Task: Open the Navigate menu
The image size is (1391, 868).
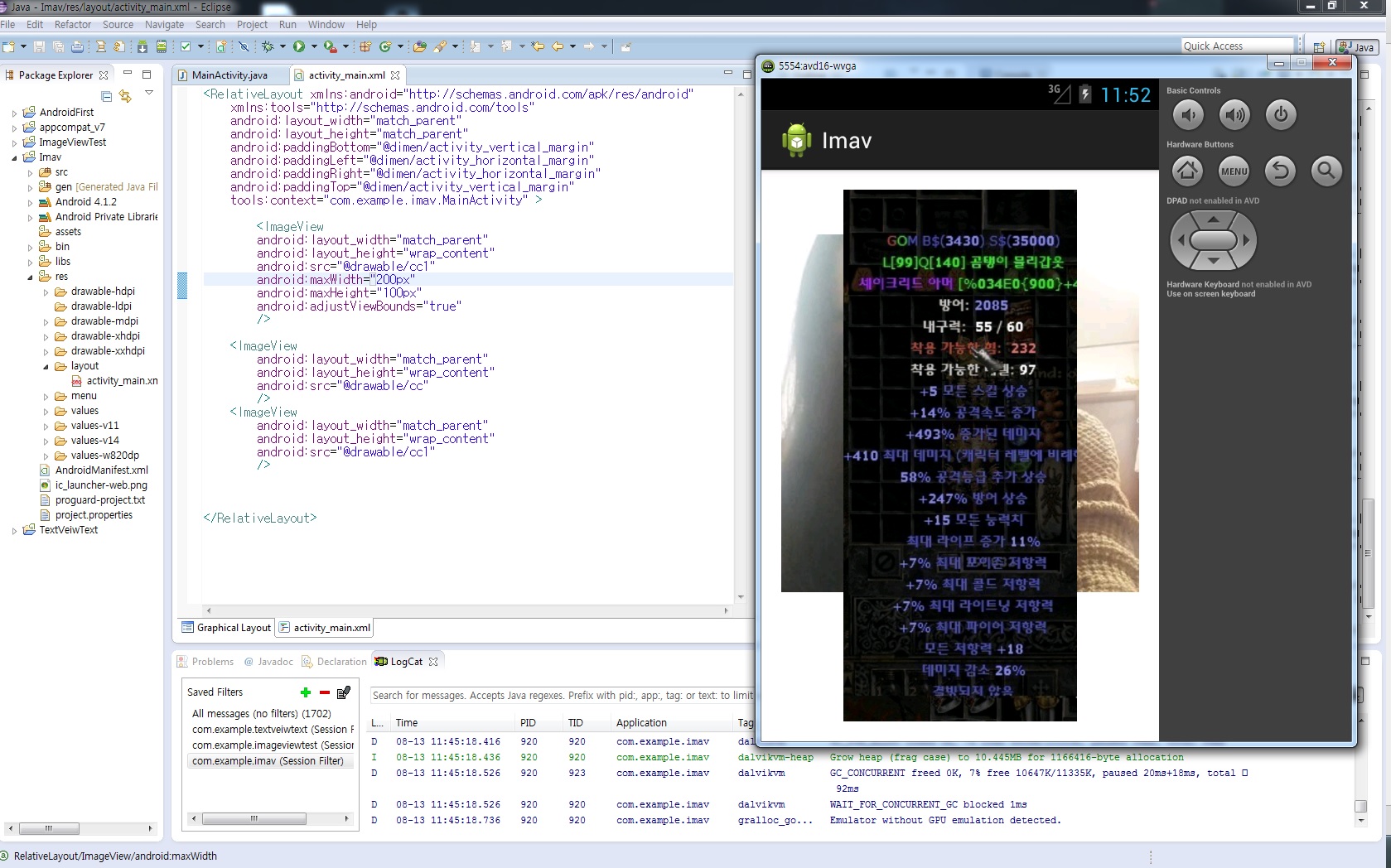Action: [x=164, y=25]
